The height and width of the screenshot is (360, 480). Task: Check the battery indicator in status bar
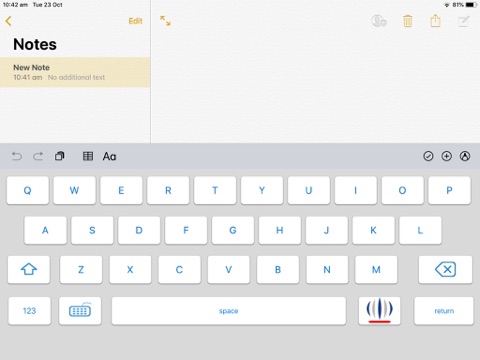coord(471,5)
